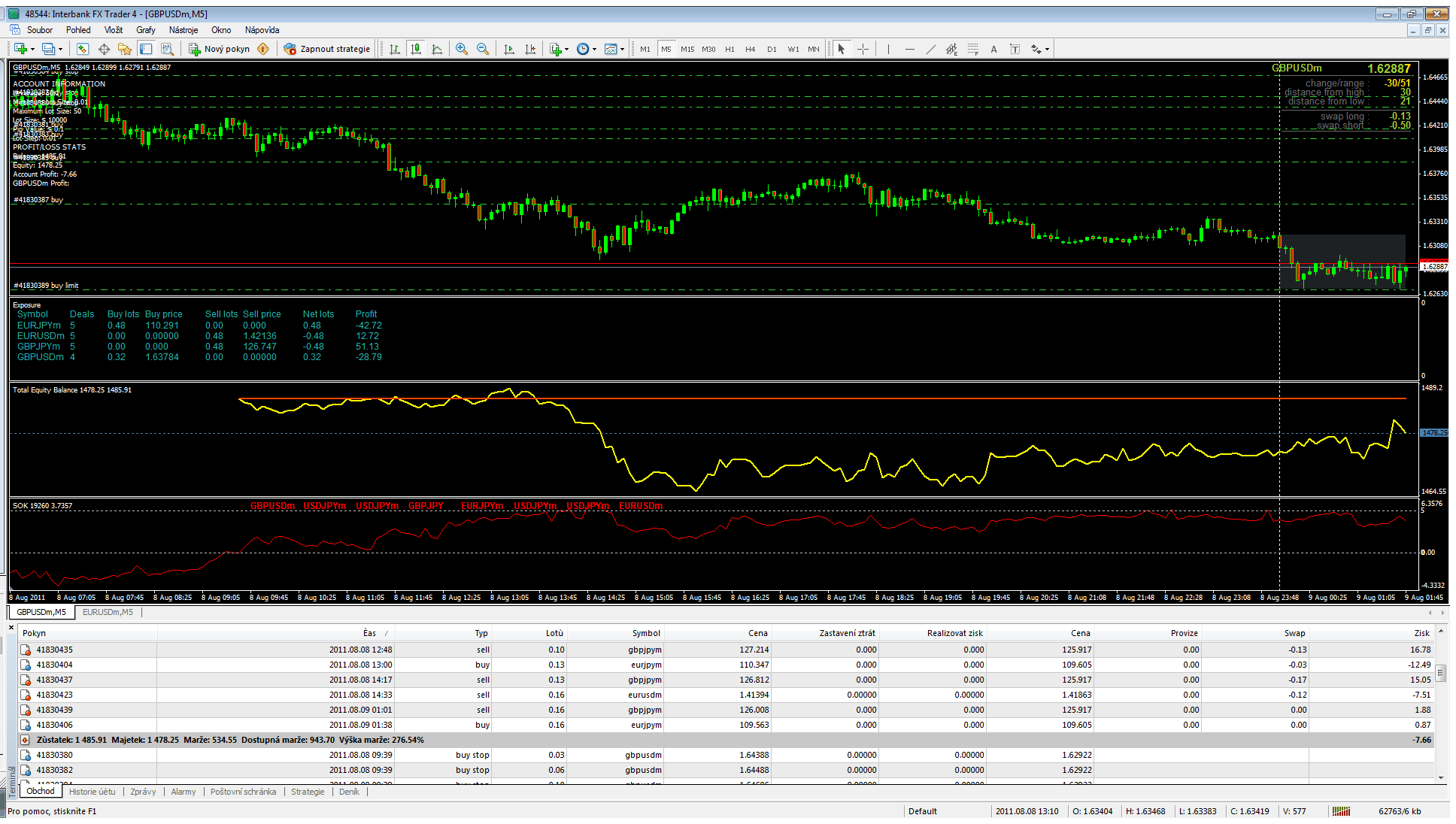Select the crosshair cursor tool
The width and height of the screenshot is (1456, 824).
point(863,49)
